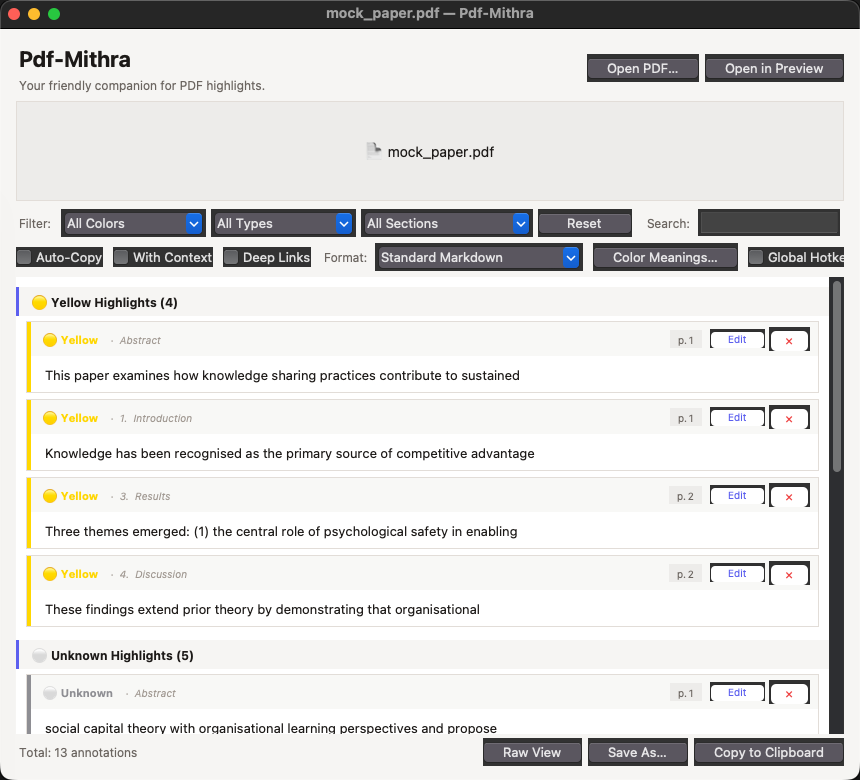
Task: Click the "4. Discussion" section label
Action: 153,574
